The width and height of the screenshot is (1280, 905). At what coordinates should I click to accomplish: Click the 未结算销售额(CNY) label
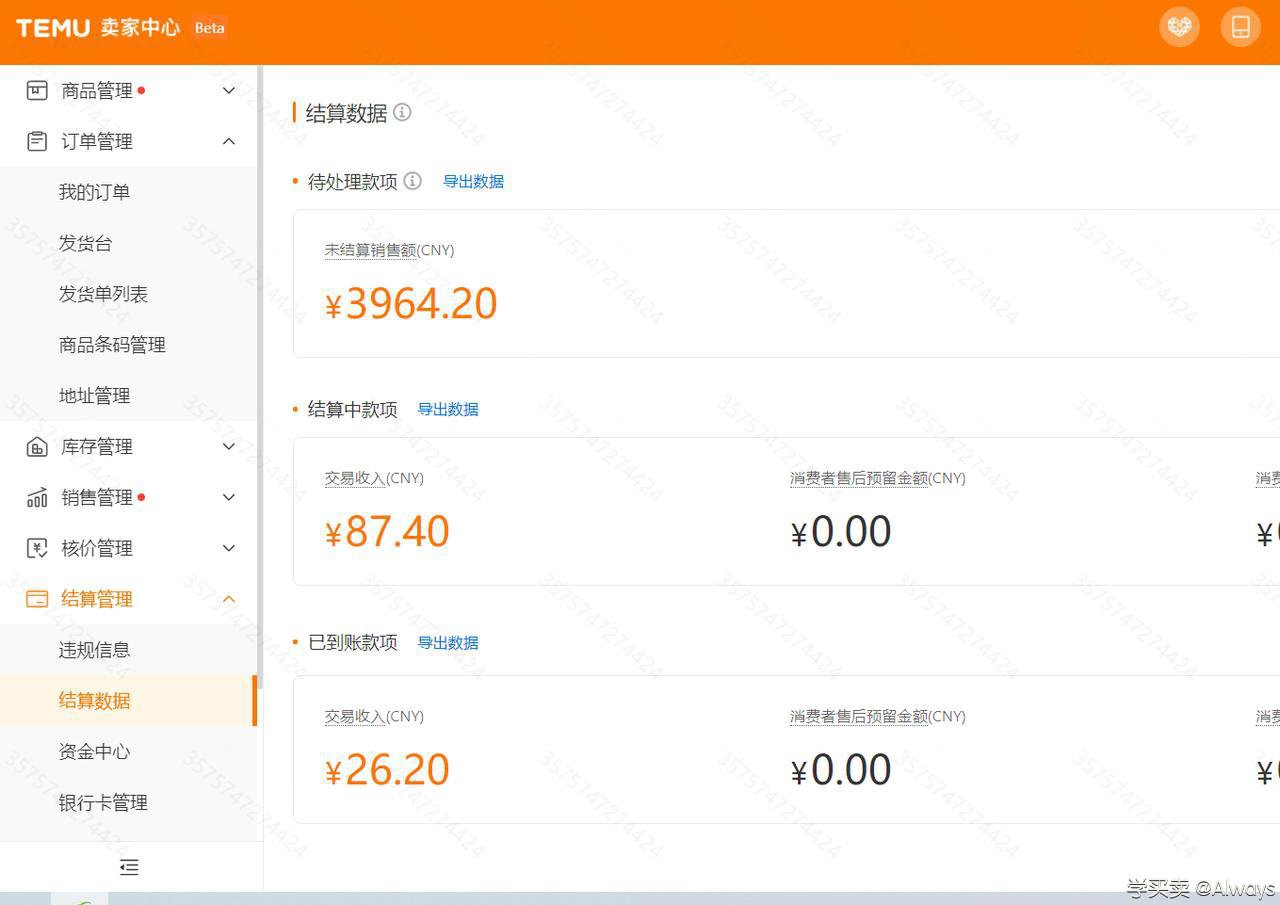click(389, 250)
